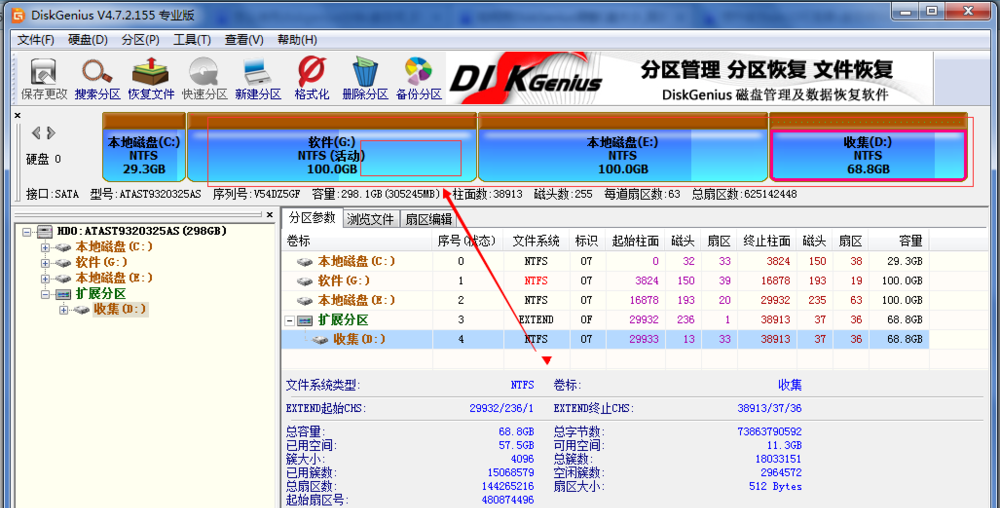The image size is (1000, 508).
Task: Select 本地磁盘(C:) 29.3GB block in disk map
Action: (144, 147)
